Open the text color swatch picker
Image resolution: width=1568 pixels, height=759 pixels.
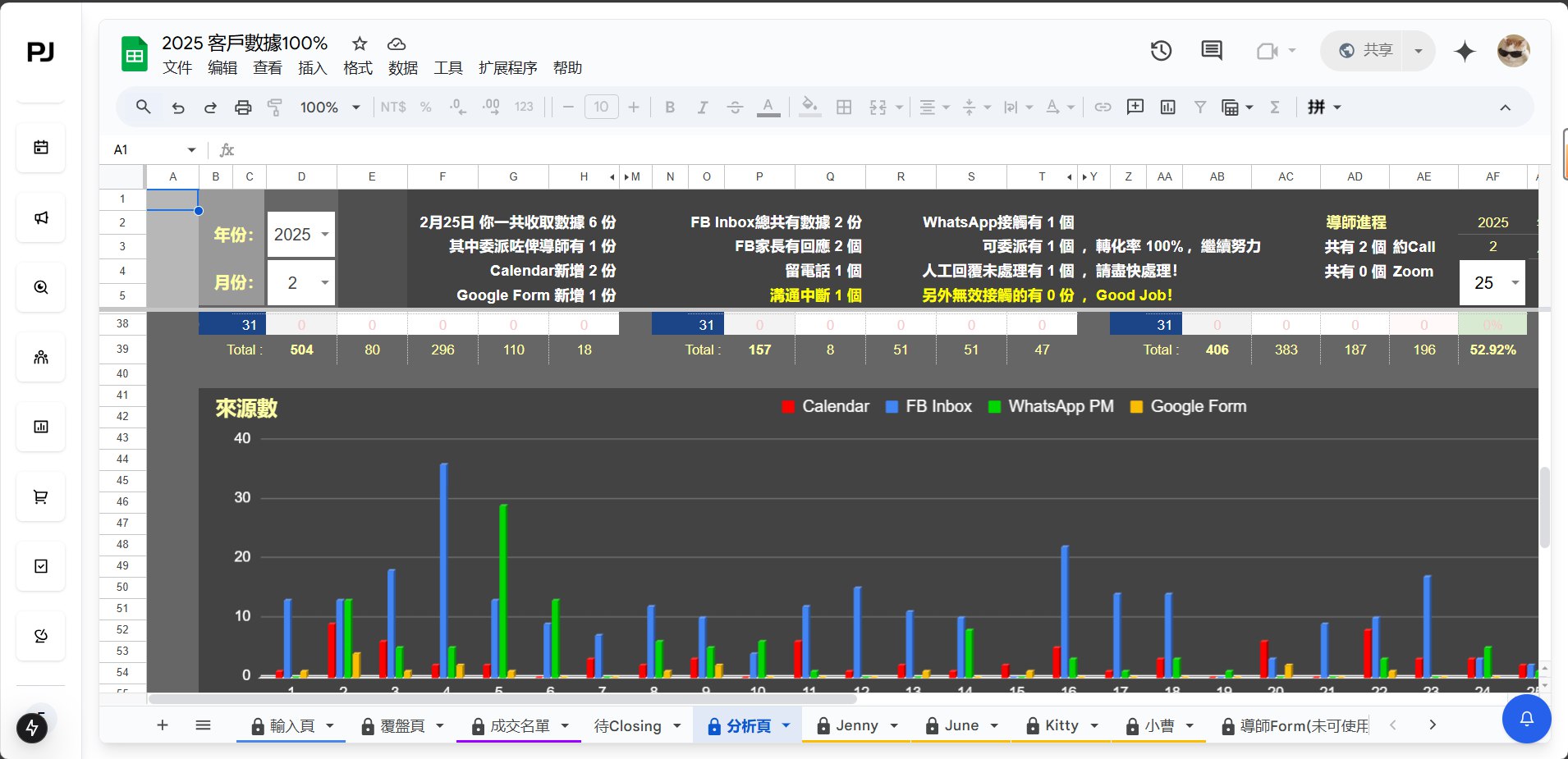pyautogui.click(x=768, y=107)
